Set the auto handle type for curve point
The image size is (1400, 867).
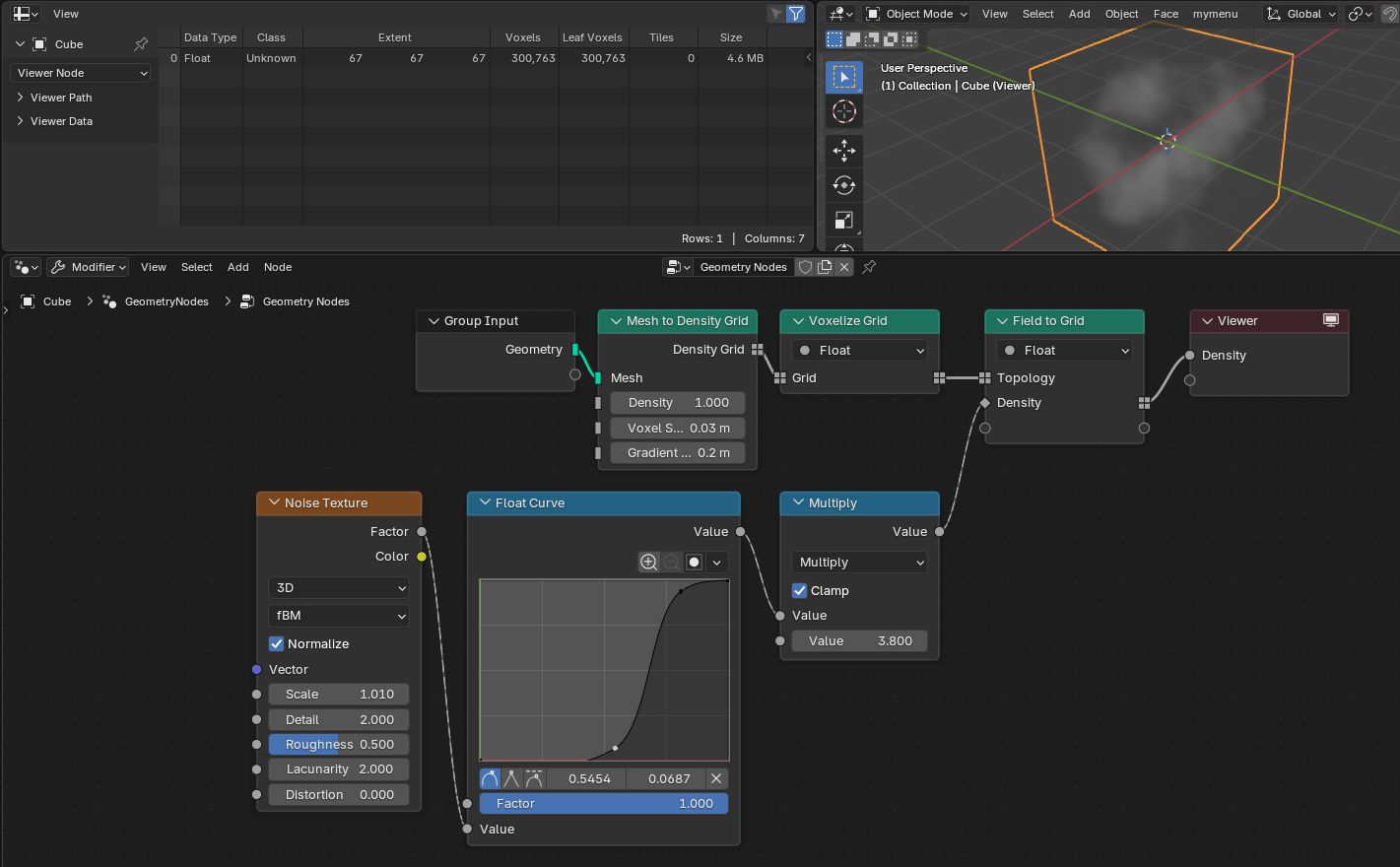[490, 778]
